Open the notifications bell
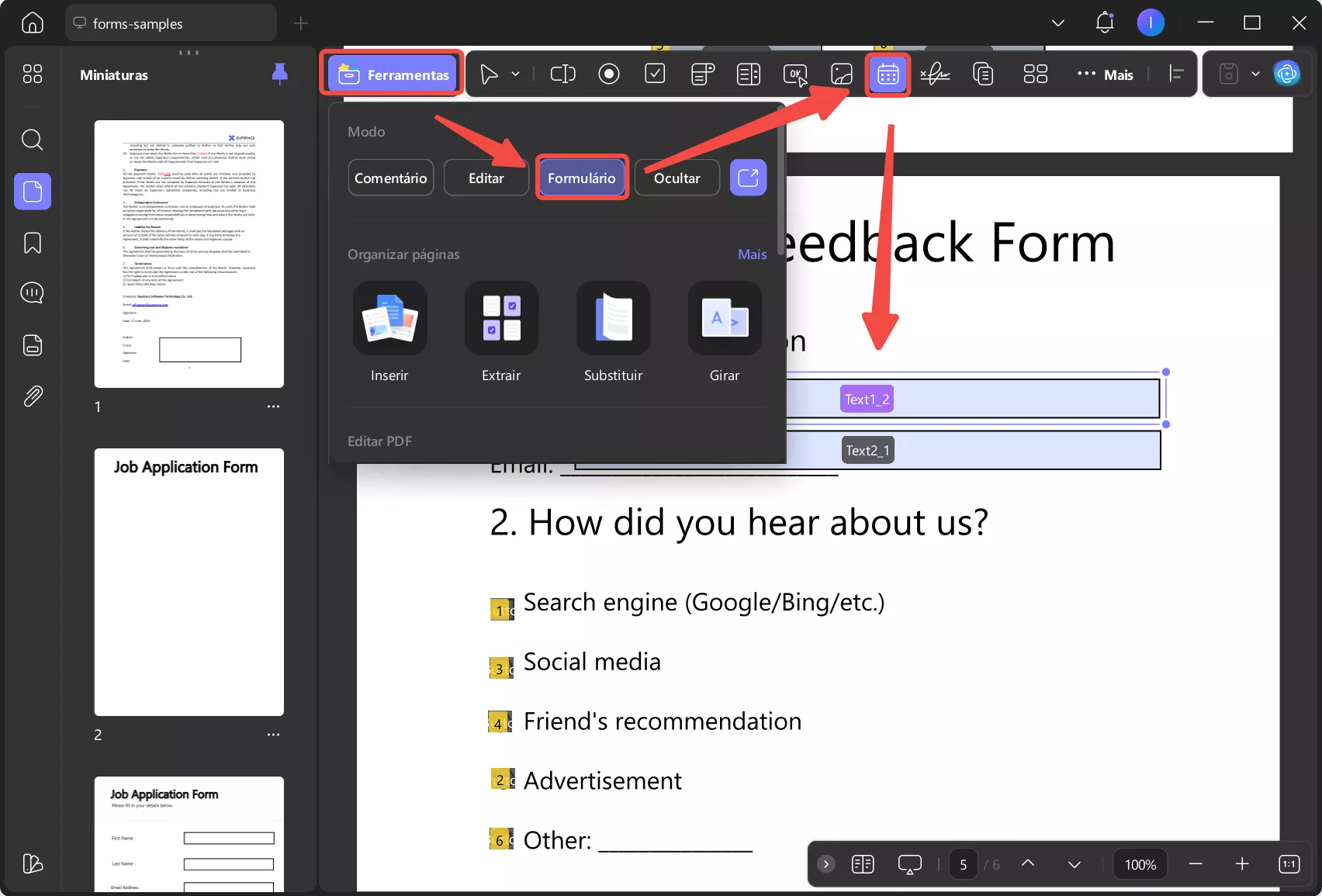Screen dimensions: 1322x896 (1105, 23)
